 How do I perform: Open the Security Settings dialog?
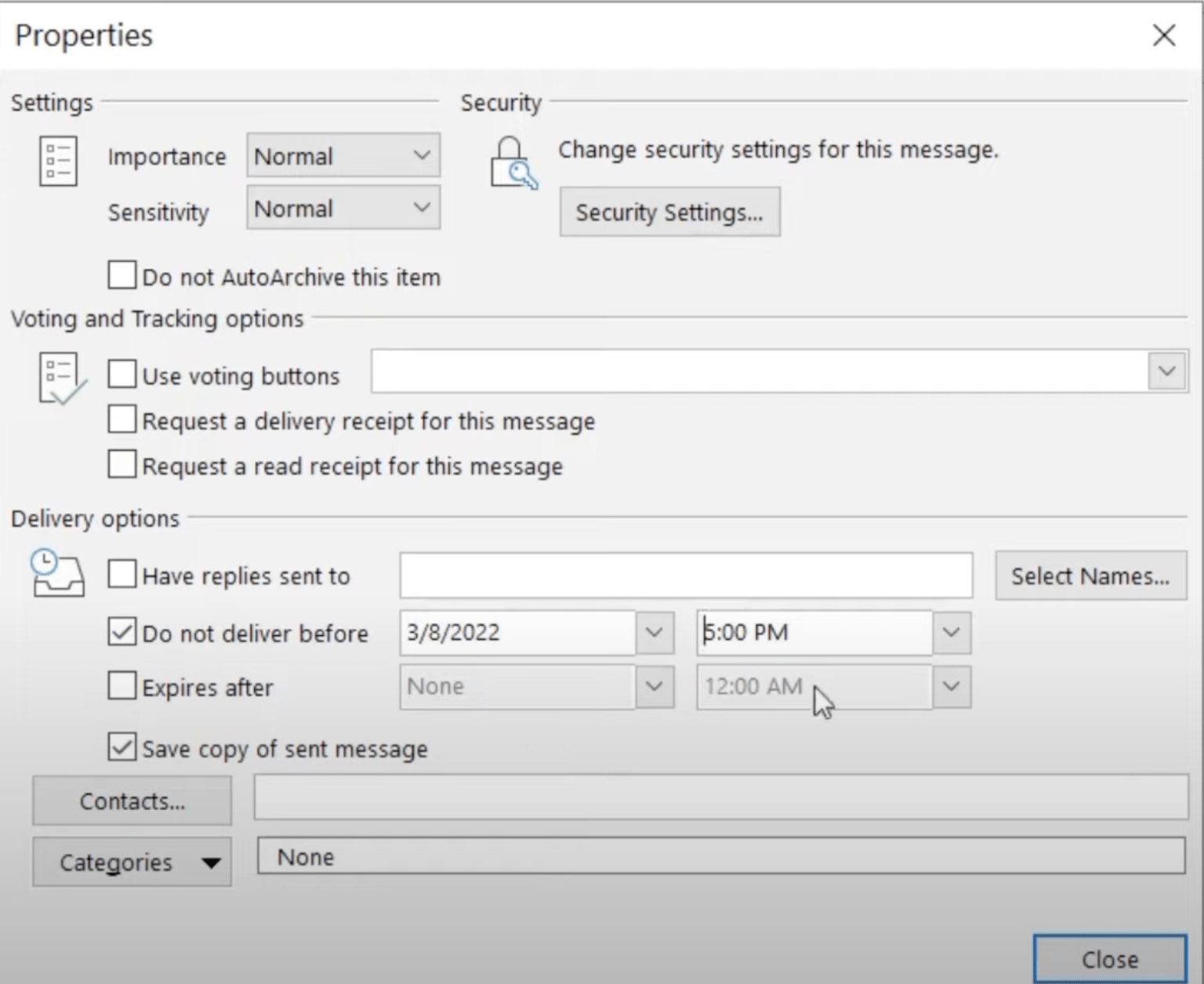pyautogui.click(x=669, y=212)
